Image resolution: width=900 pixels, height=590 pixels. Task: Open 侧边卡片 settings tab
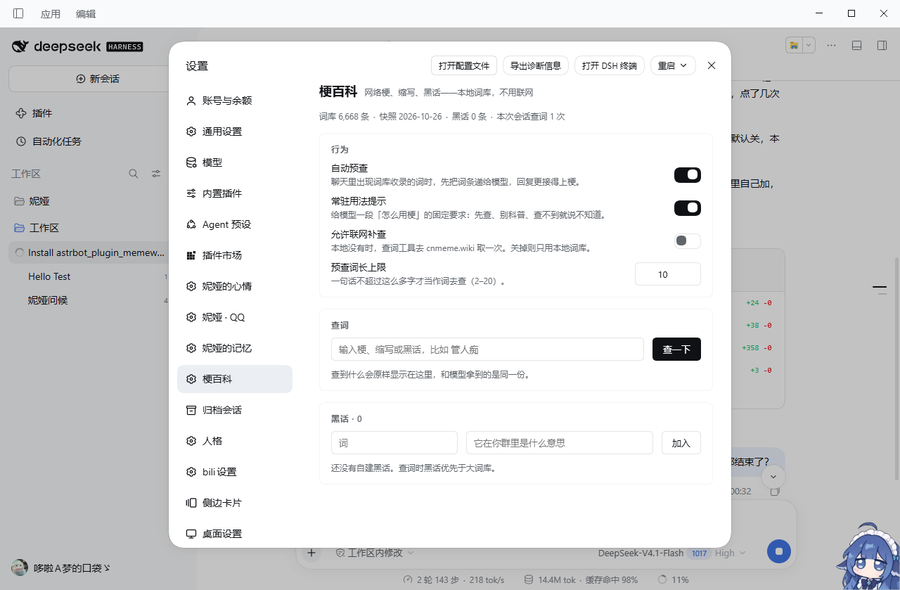(x=234, y=503)
